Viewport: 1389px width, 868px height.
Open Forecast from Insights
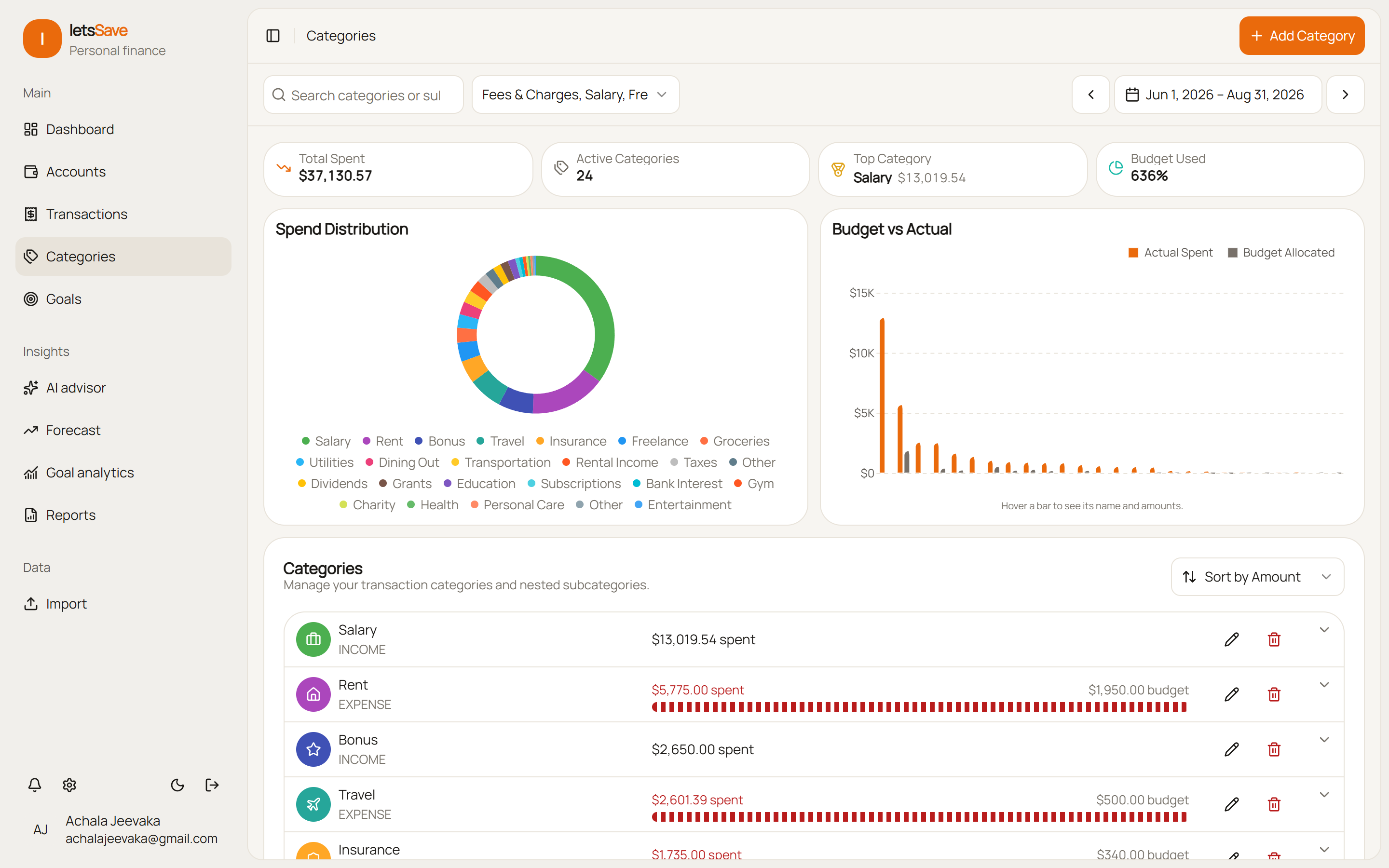(123, 430)
